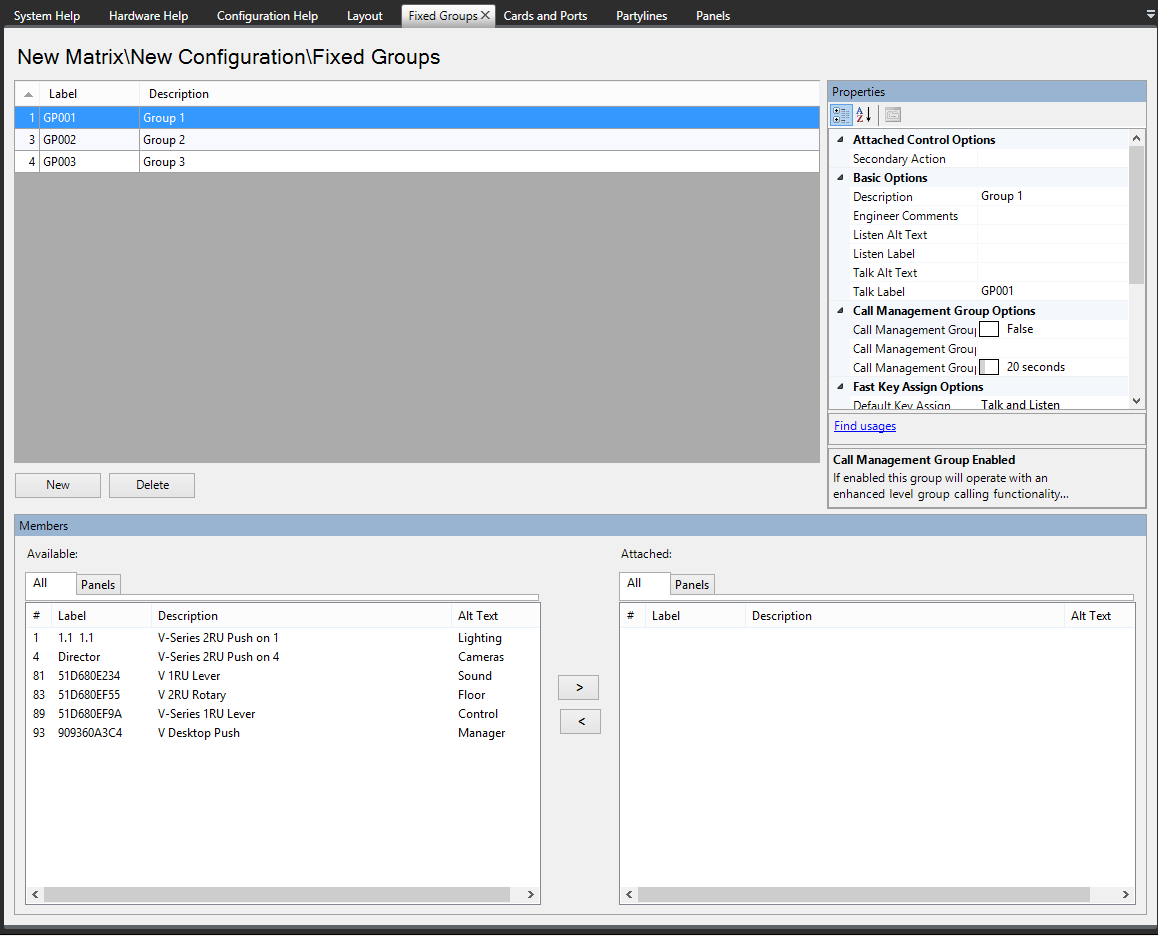Open the Cards and Ports tab

545,16
